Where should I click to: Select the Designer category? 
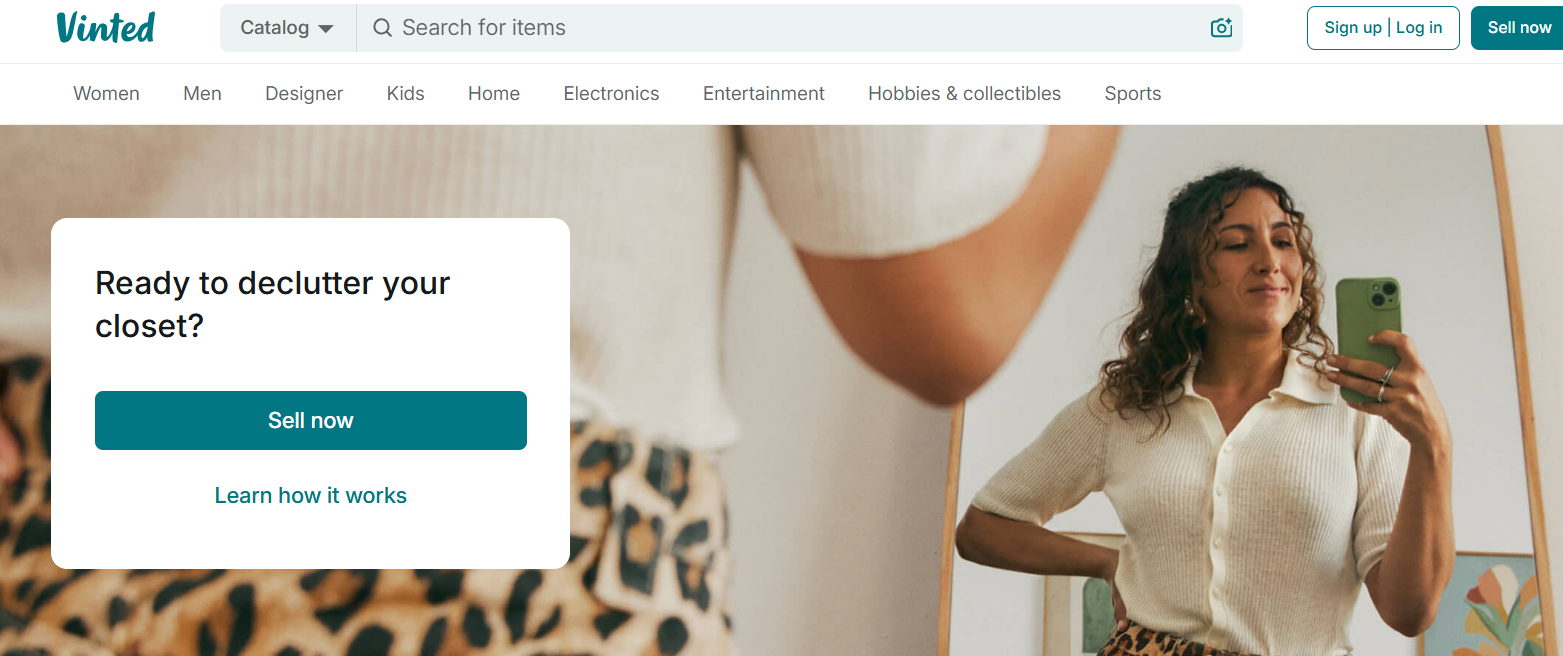click(x=304, y=94)
